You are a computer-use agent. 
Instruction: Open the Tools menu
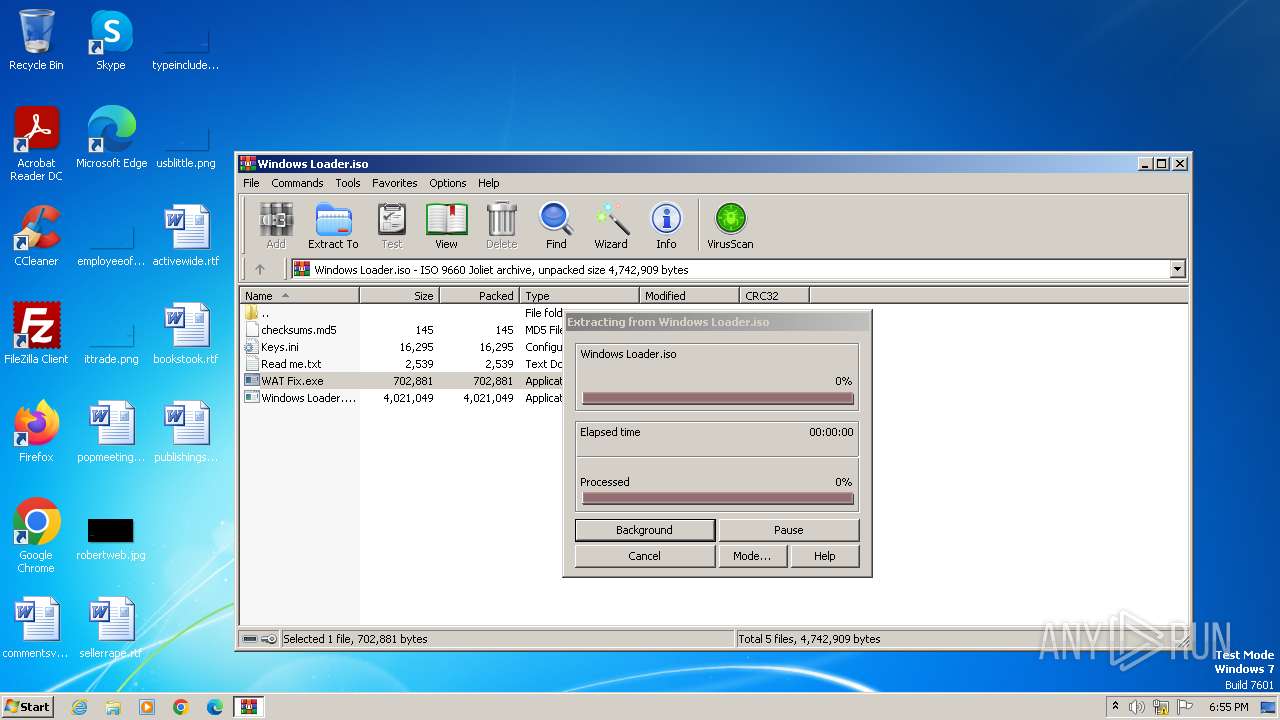348,183
